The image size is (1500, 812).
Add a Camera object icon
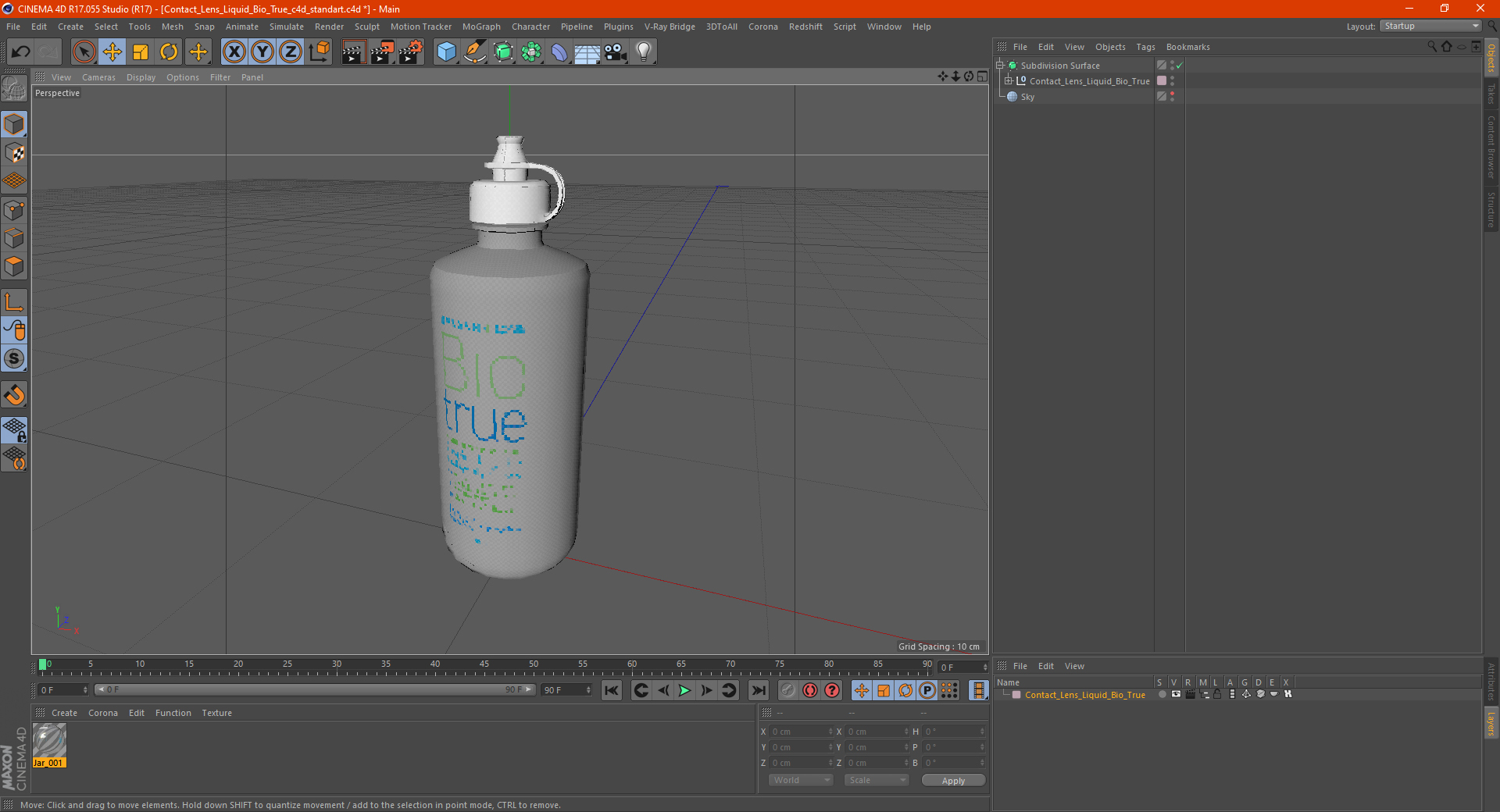(615, 52)
